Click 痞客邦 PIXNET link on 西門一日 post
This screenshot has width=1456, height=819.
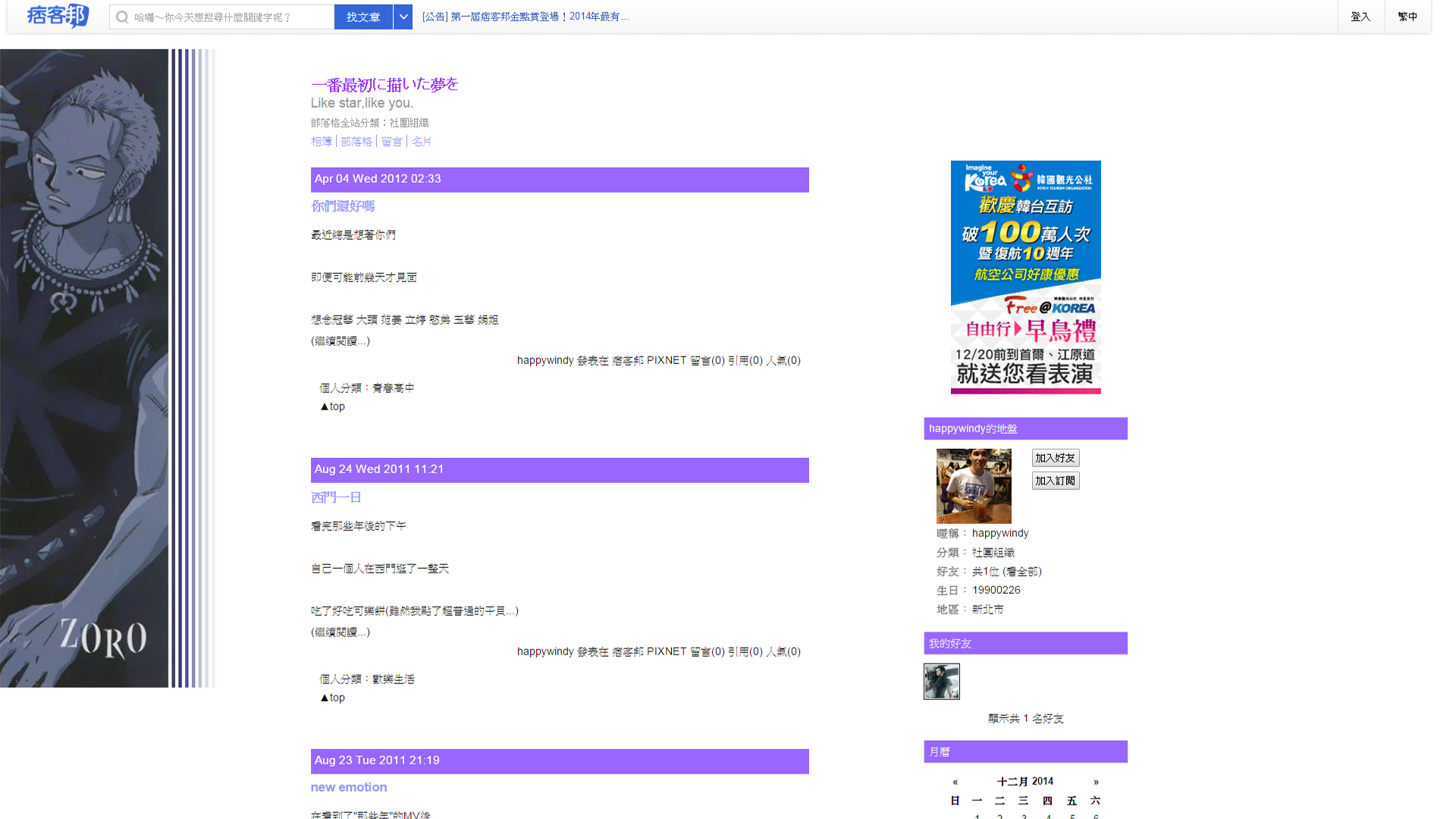click(x=649, y=652)
